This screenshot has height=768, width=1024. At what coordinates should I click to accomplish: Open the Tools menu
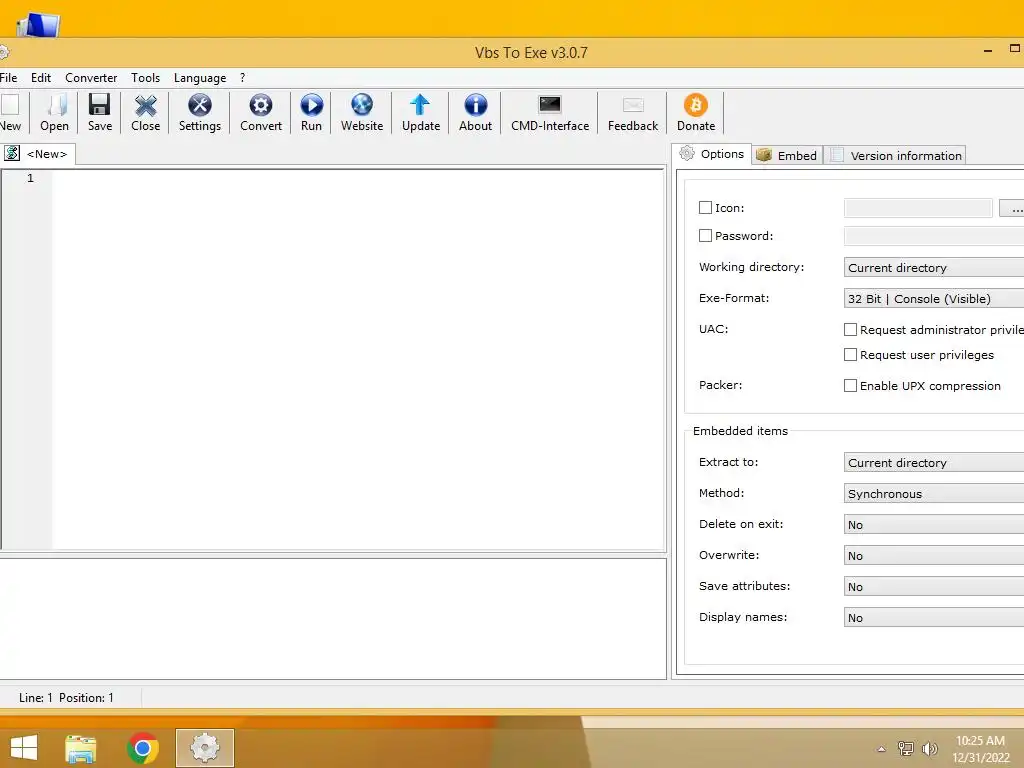coord(145,78)
